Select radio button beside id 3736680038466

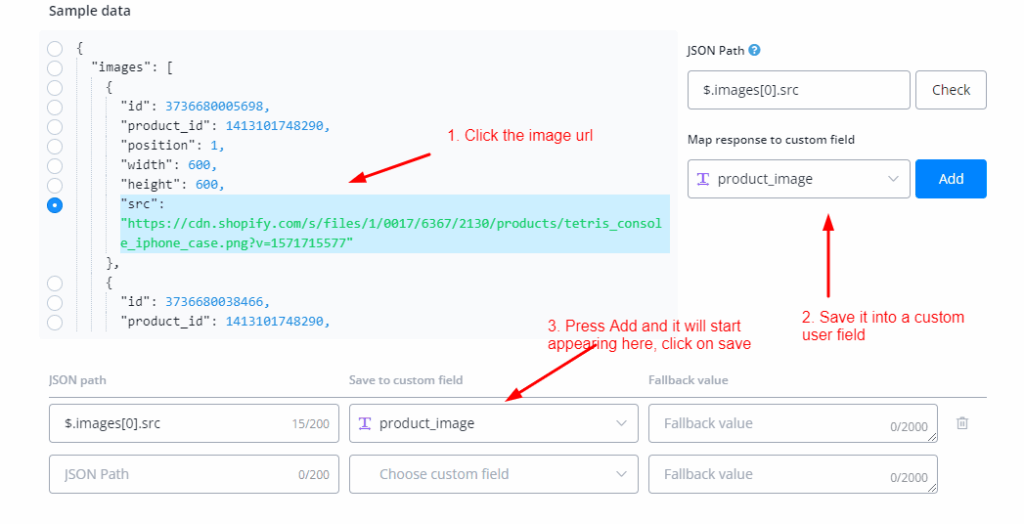pyautogui.click(x=54, y=302)
